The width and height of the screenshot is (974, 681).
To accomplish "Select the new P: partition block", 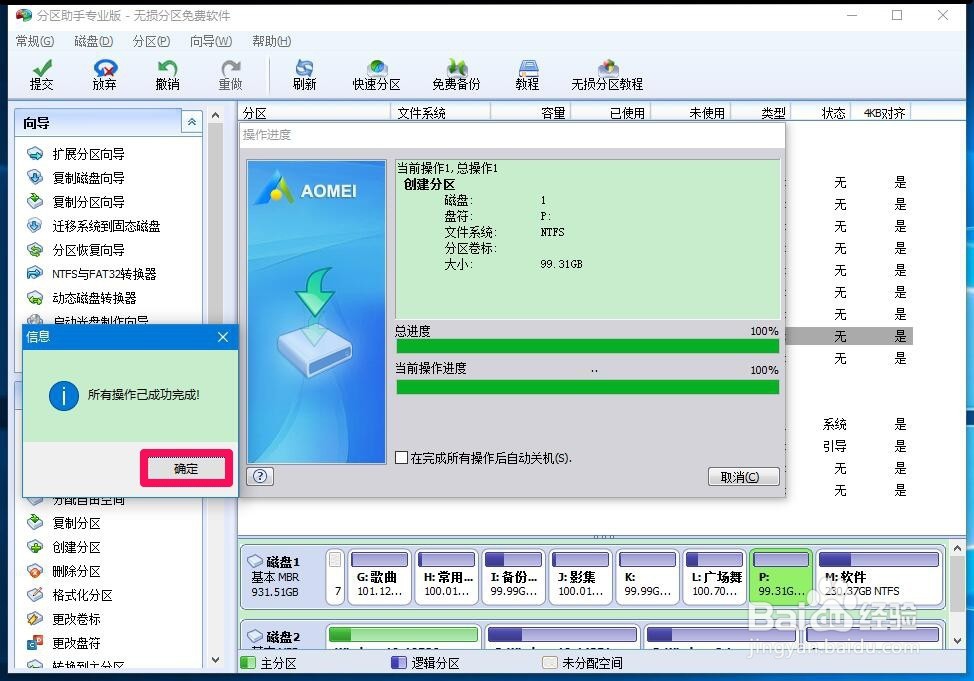I will pos(781,577).
